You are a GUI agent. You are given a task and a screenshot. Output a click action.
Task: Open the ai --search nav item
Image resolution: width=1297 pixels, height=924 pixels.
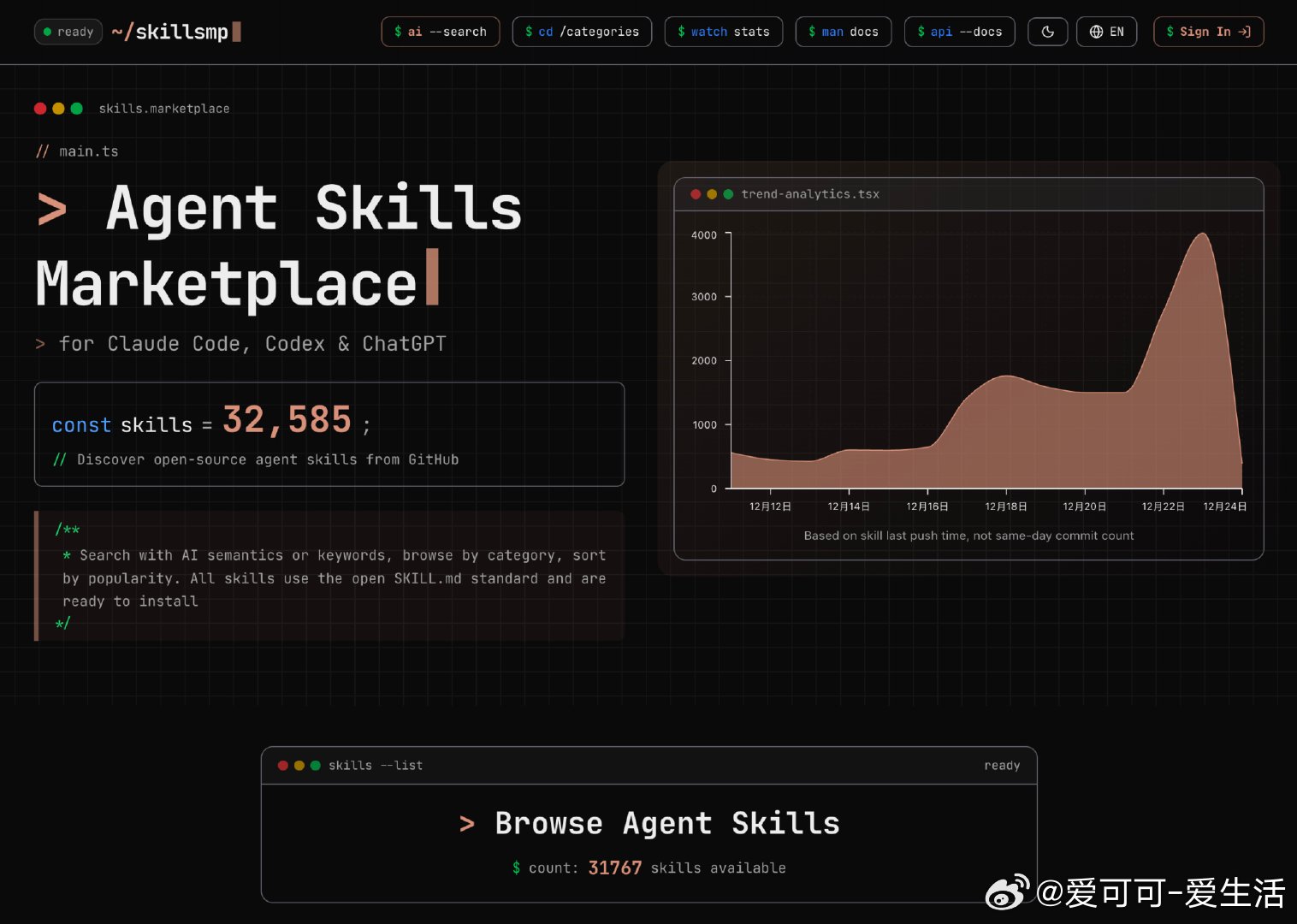440,32
